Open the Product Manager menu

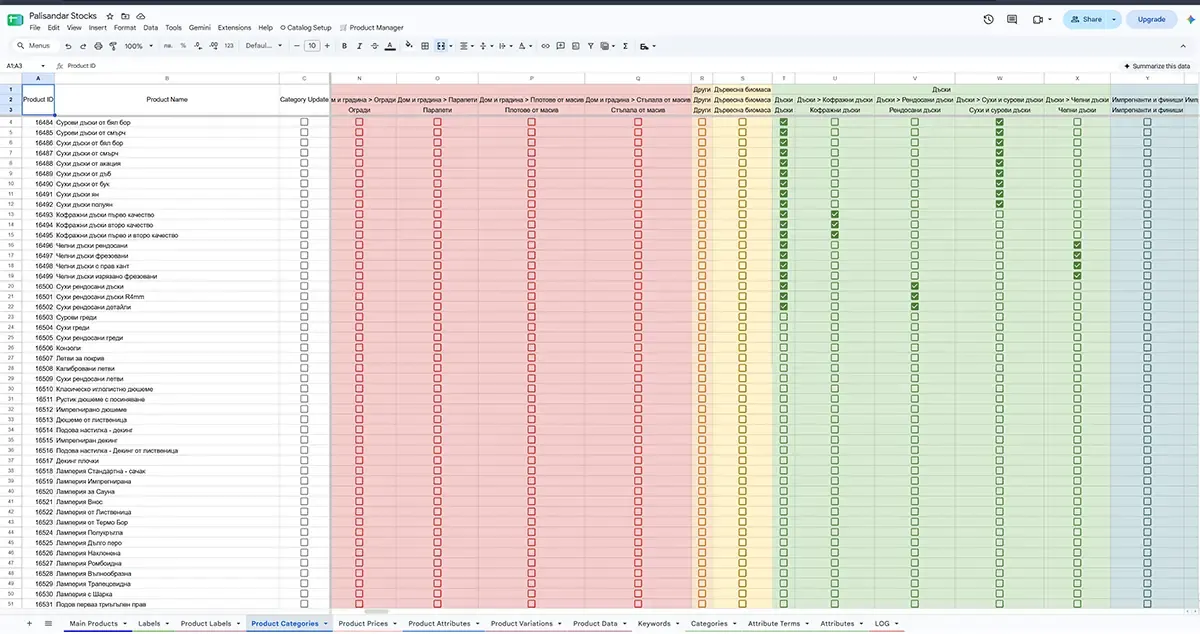point(372,28)
